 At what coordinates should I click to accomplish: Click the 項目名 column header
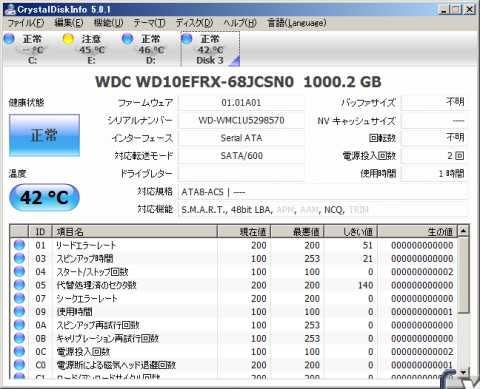pos(135,231)
